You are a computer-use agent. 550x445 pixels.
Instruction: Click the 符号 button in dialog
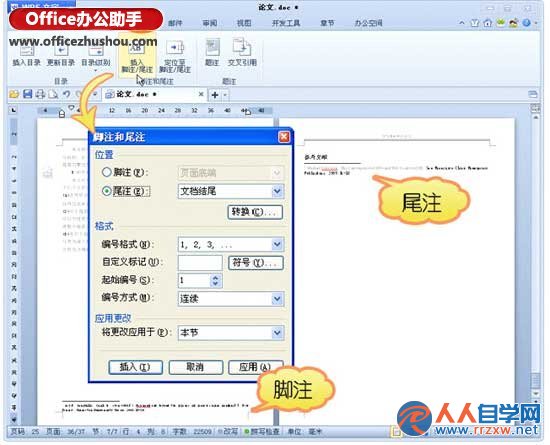(x=256, y=263)
